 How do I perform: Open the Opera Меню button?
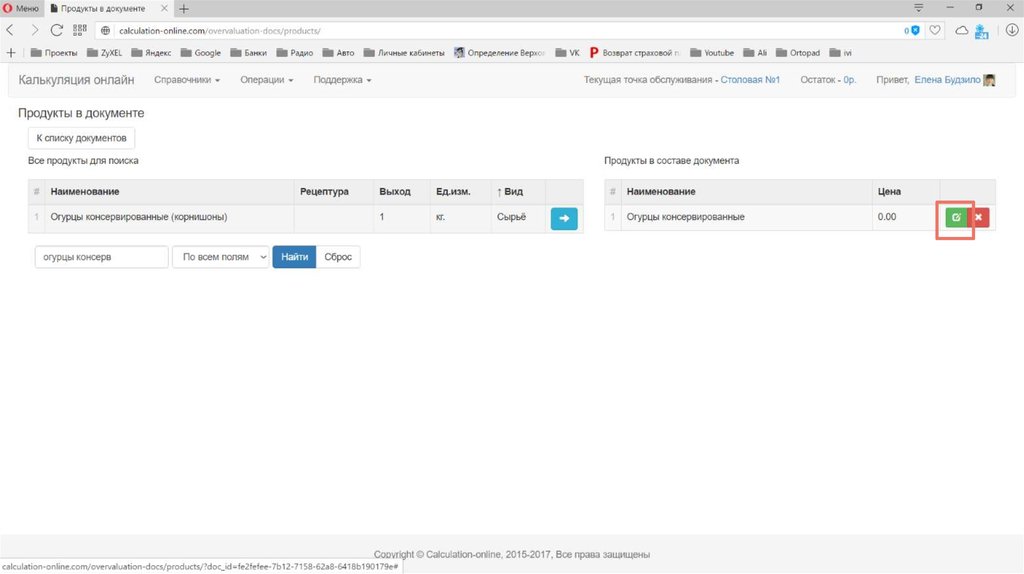[x=21, y=8]
